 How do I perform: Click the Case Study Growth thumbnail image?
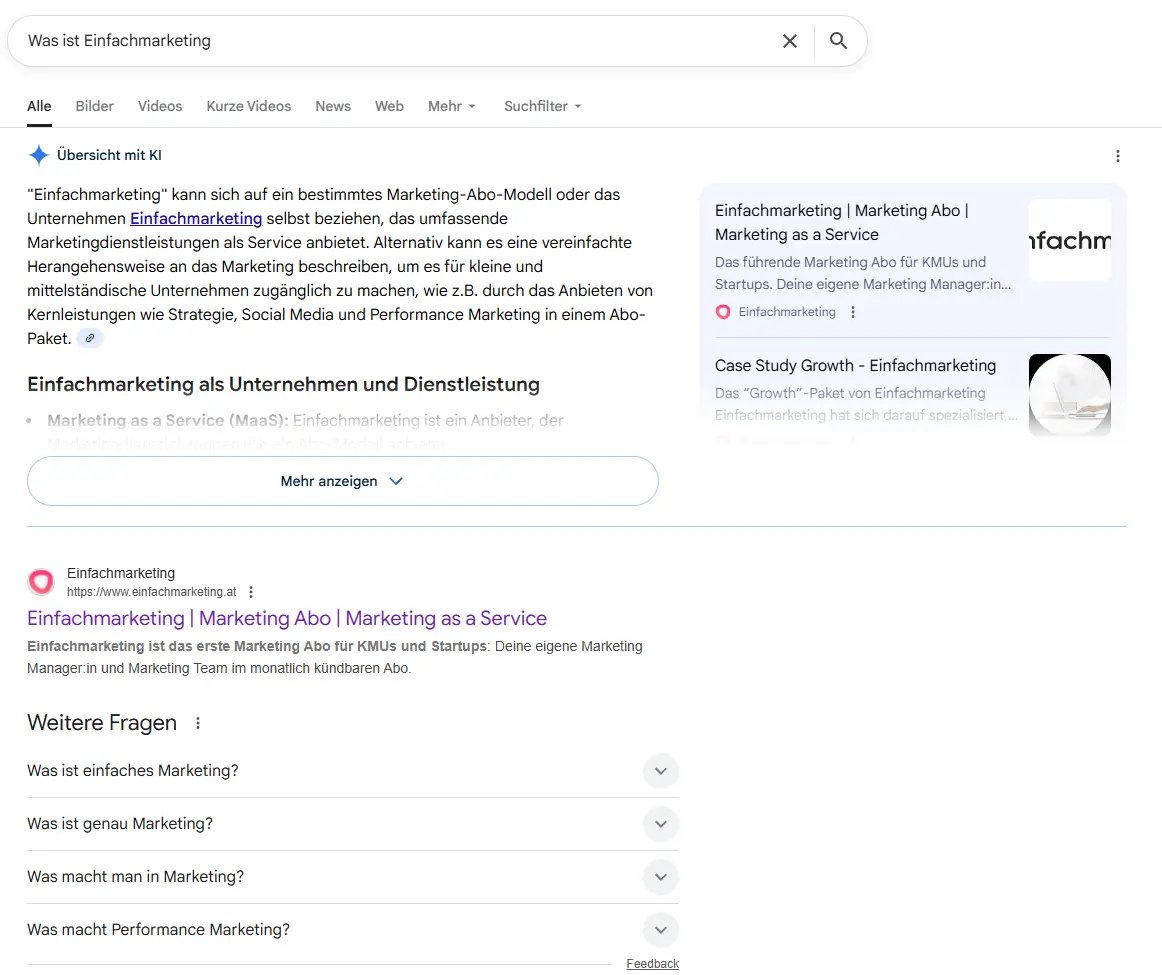[x=1070, y=394]
